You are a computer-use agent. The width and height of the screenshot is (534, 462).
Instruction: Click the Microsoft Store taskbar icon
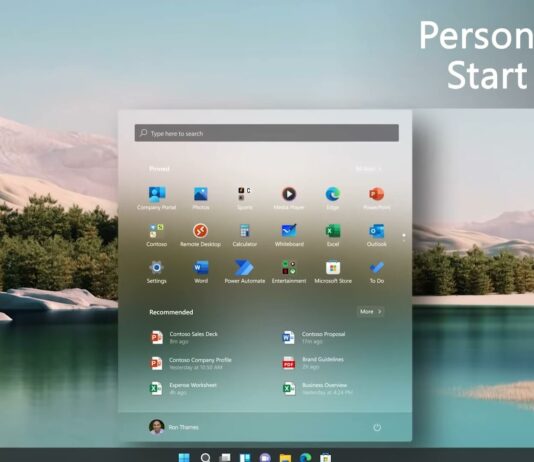(326, 458)
